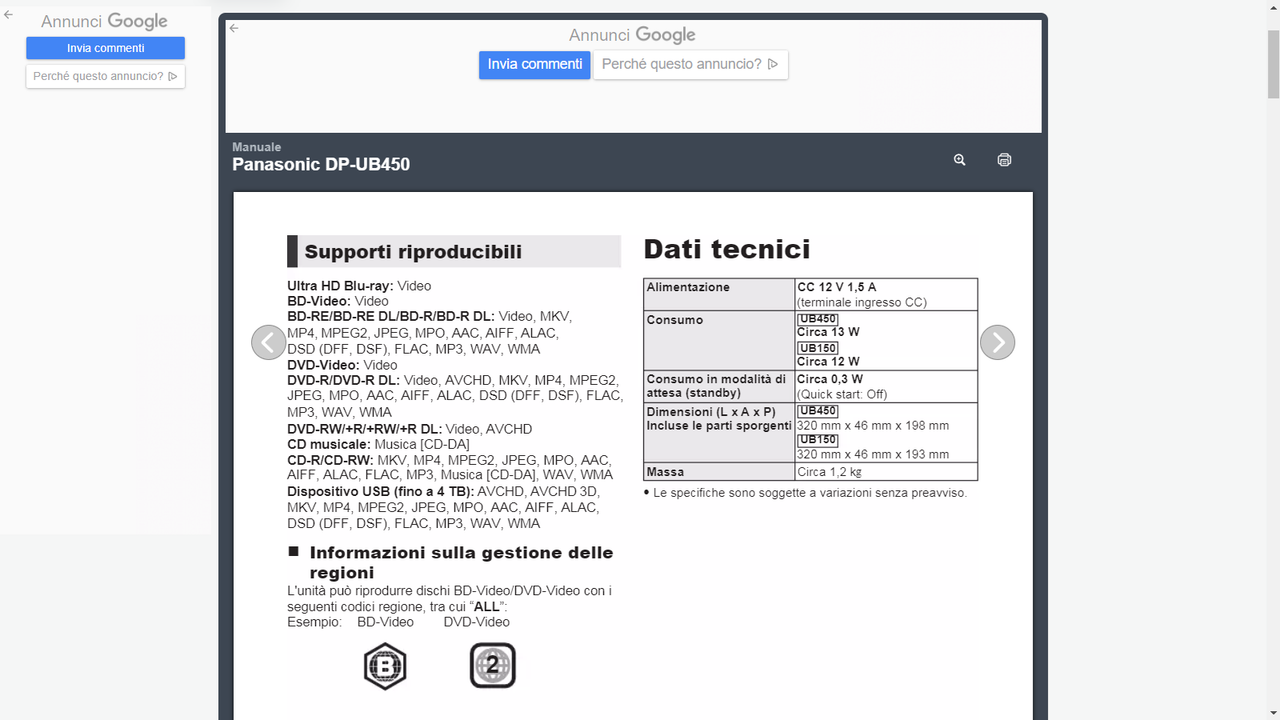Click 'Circa 12 W' value

(828, 362)
